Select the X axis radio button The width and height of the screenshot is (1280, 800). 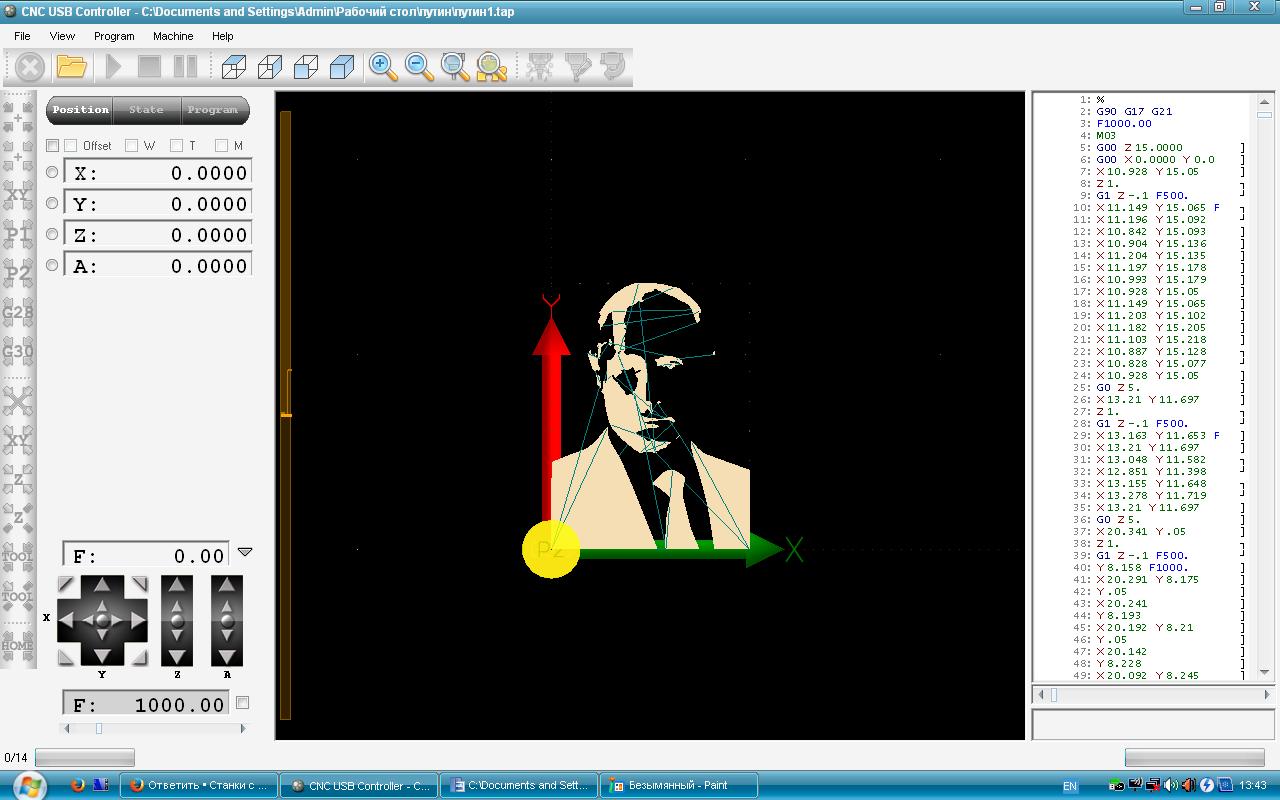[x=52, y=172]
